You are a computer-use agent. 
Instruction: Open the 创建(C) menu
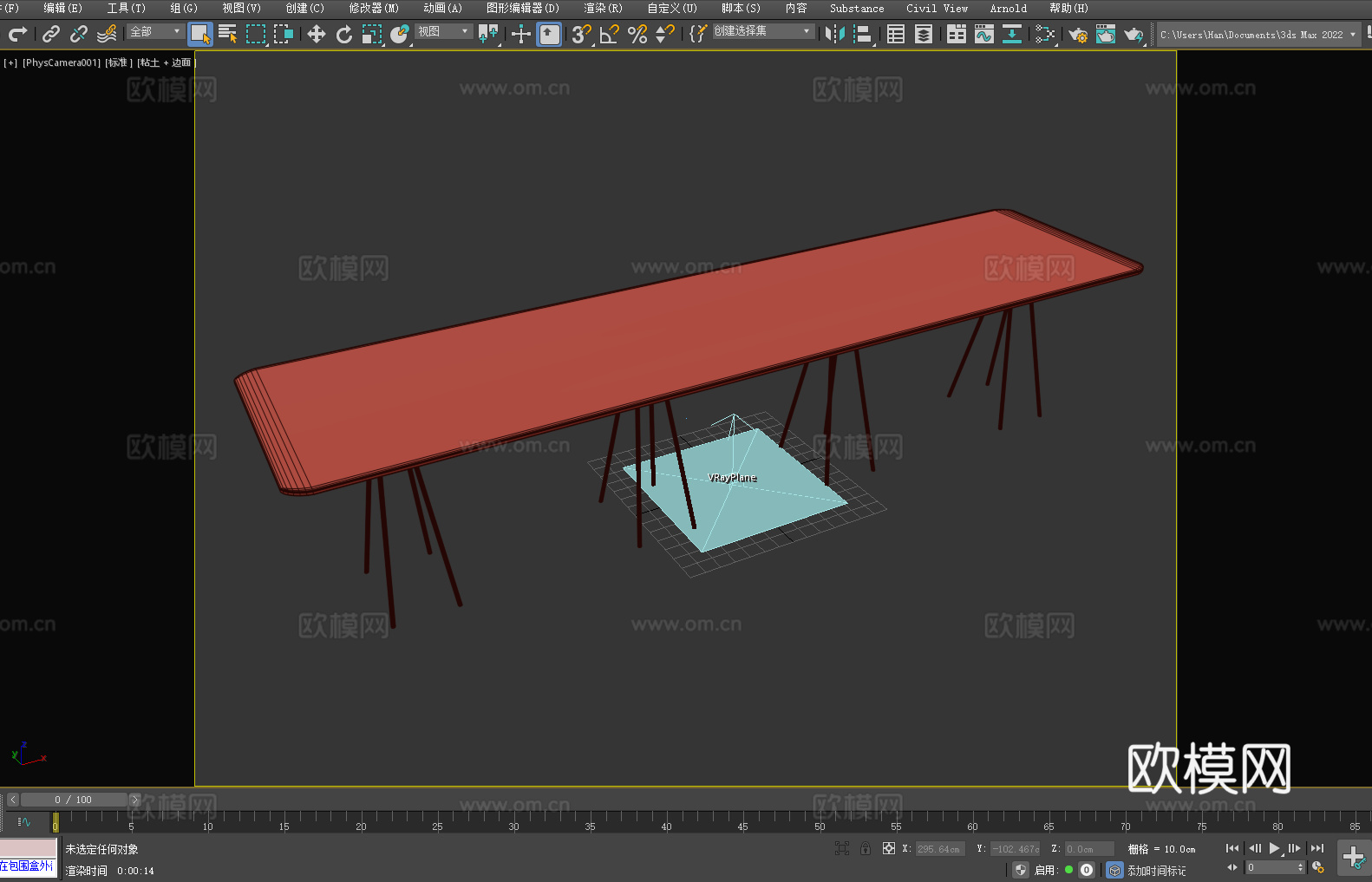(304, 8)
